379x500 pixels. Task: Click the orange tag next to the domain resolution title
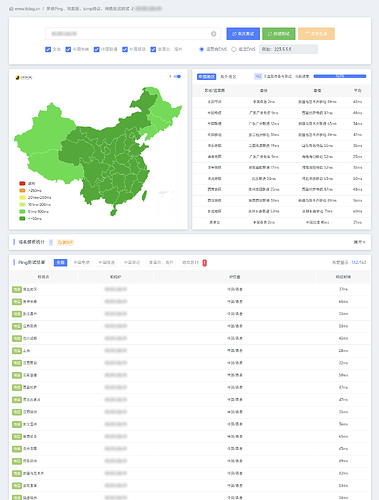[65, 242]
